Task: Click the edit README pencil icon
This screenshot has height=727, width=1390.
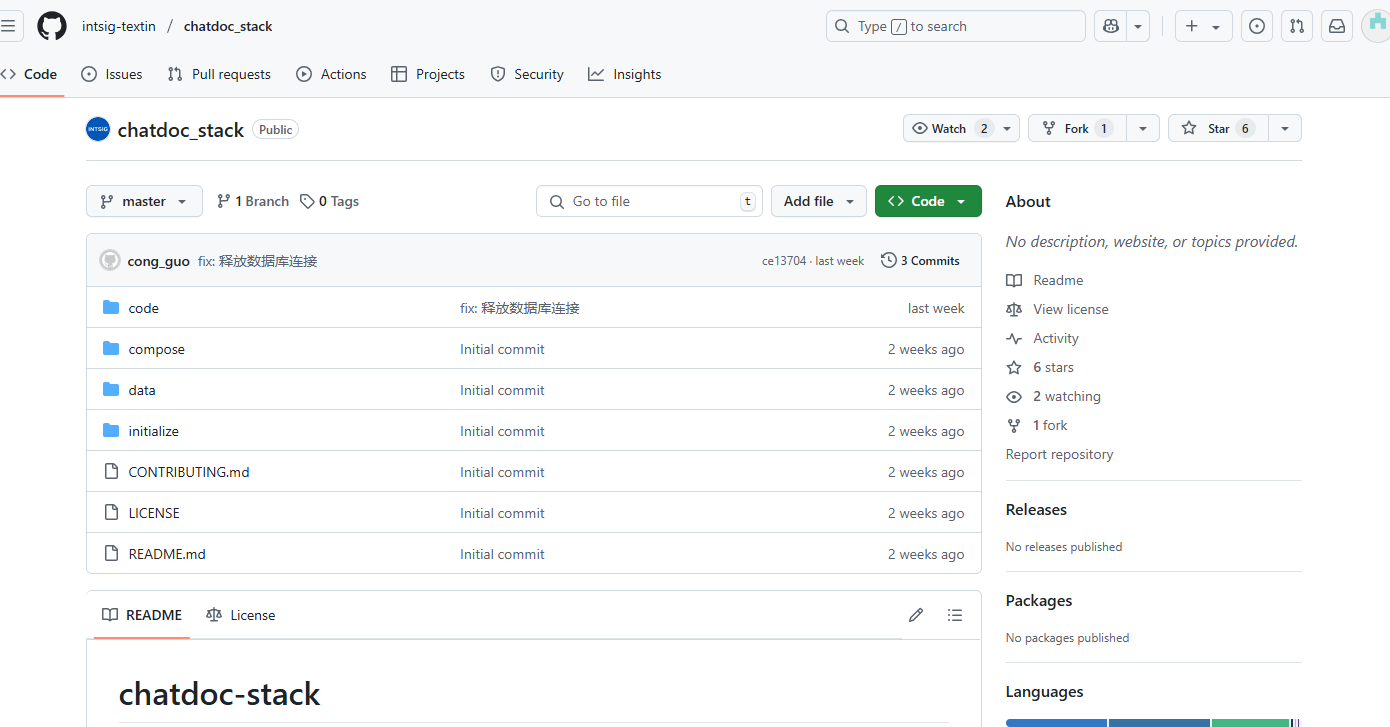Action: (x=916, y=615)
